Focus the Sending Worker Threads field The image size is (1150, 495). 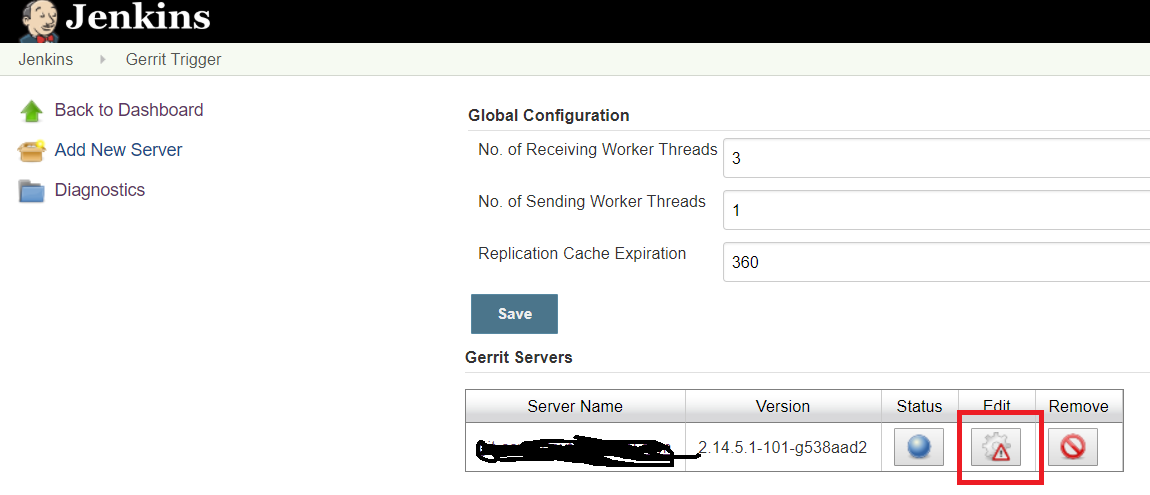[x=937, y=210]
